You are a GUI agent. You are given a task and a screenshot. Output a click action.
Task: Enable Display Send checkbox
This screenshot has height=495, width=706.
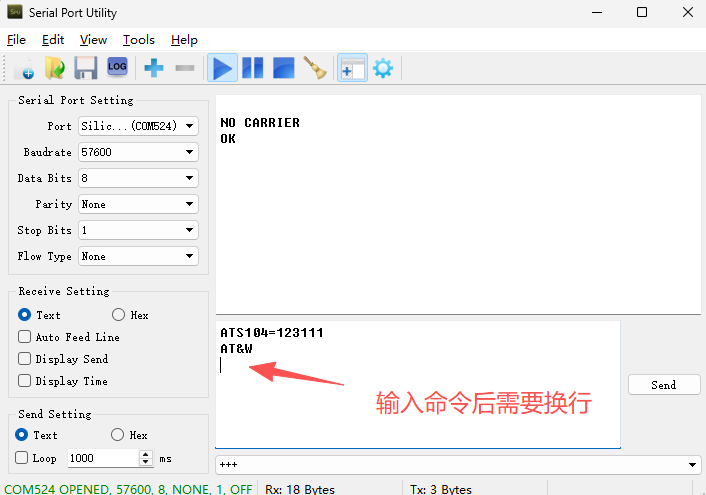[x=24, y=359]
